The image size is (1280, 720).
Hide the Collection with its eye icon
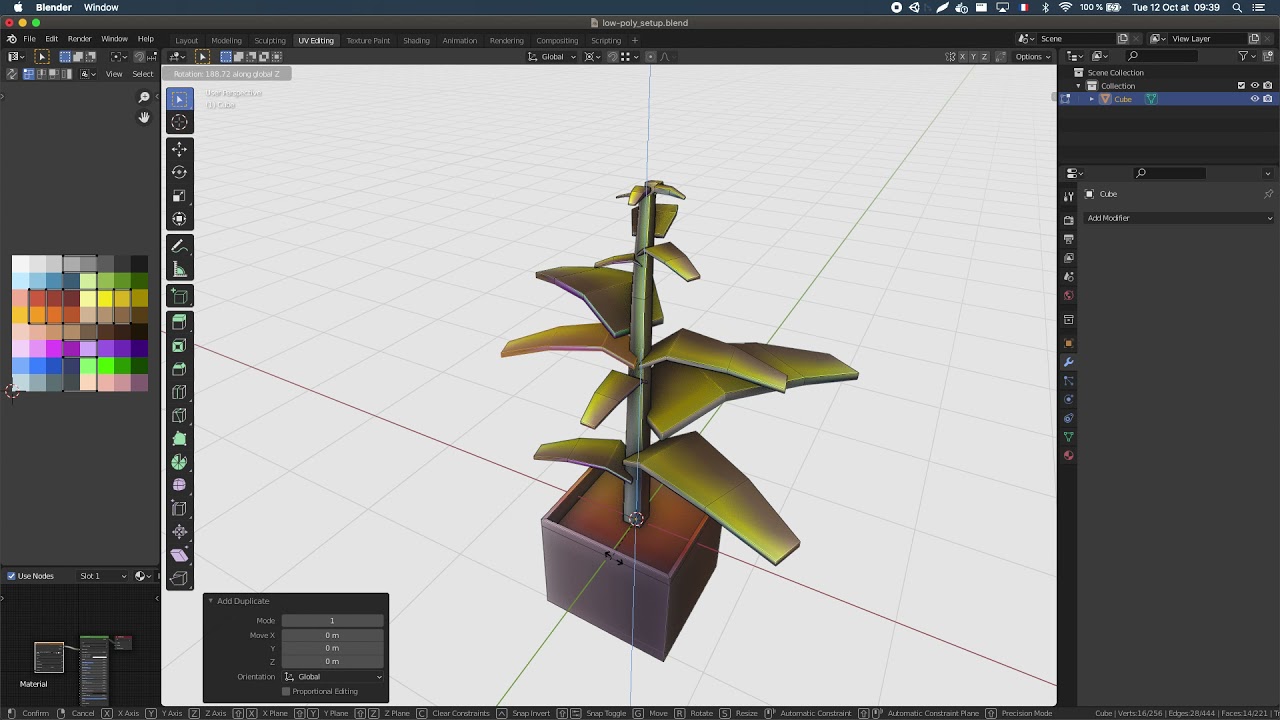(x=1255, y=86)
